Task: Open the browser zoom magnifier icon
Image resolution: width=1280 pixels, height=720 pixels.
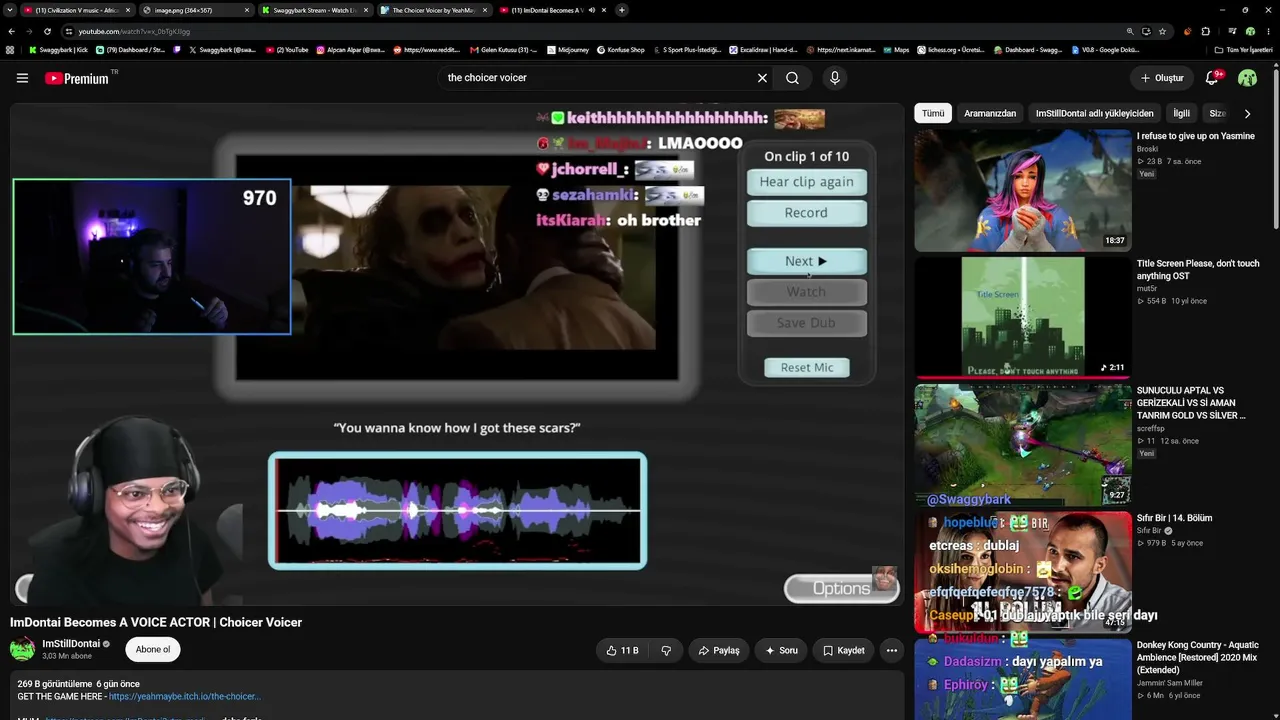Action: (1130, 31)
